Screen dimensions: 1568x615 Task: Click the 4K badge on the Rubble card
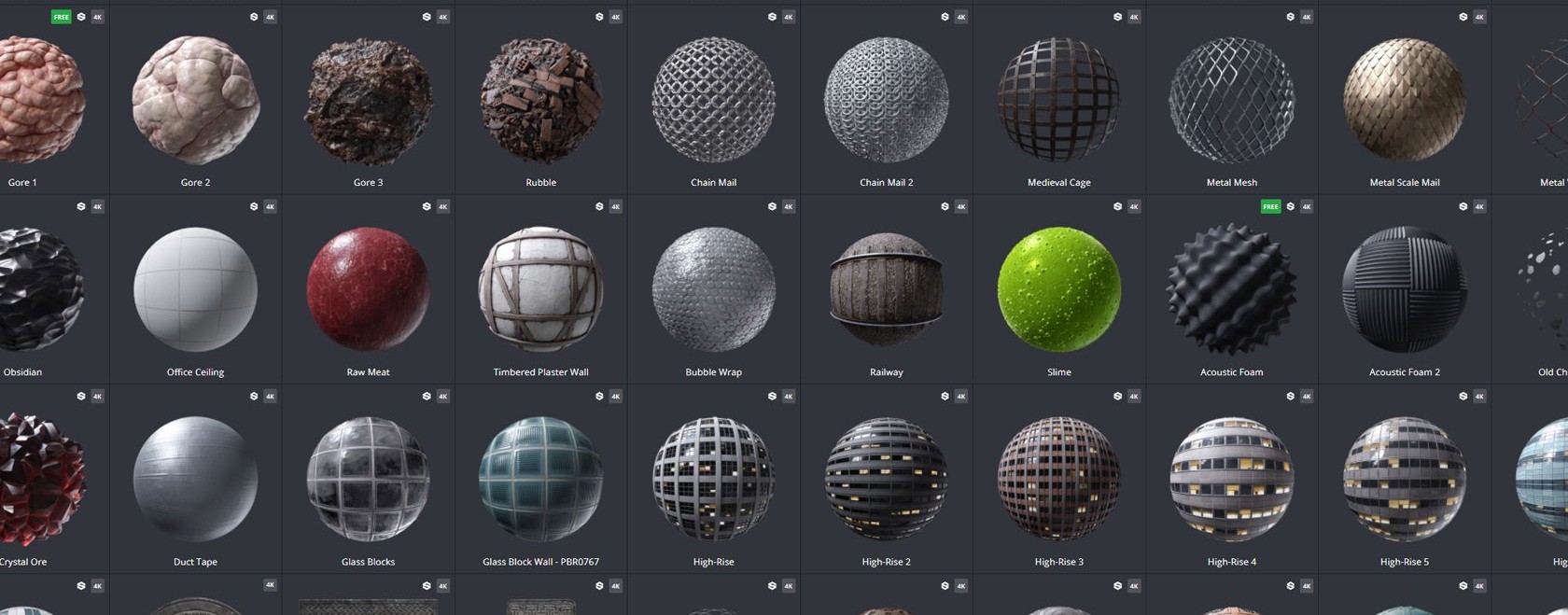(x=615, y=17)
